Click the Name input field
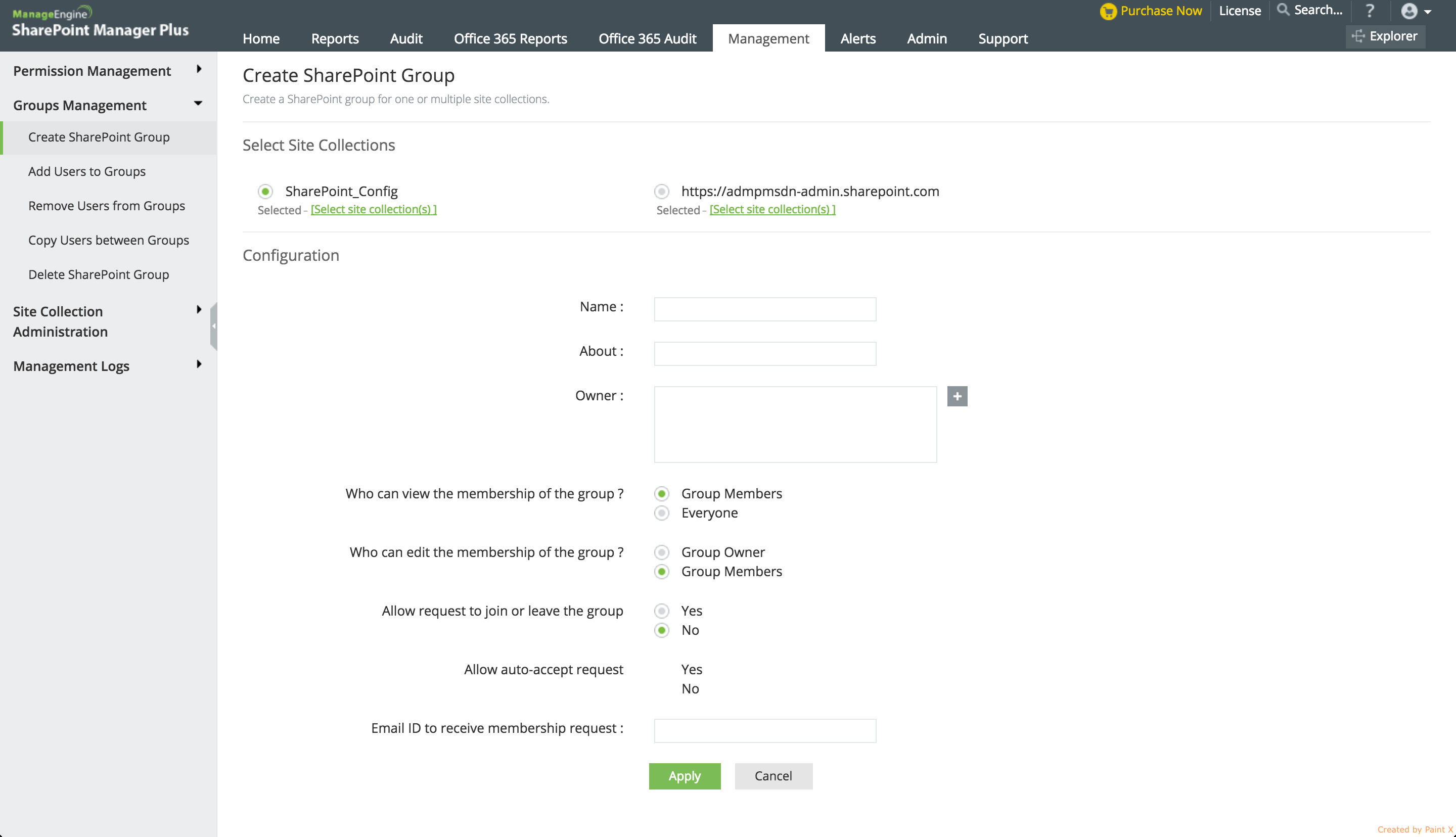 point(764,309)
